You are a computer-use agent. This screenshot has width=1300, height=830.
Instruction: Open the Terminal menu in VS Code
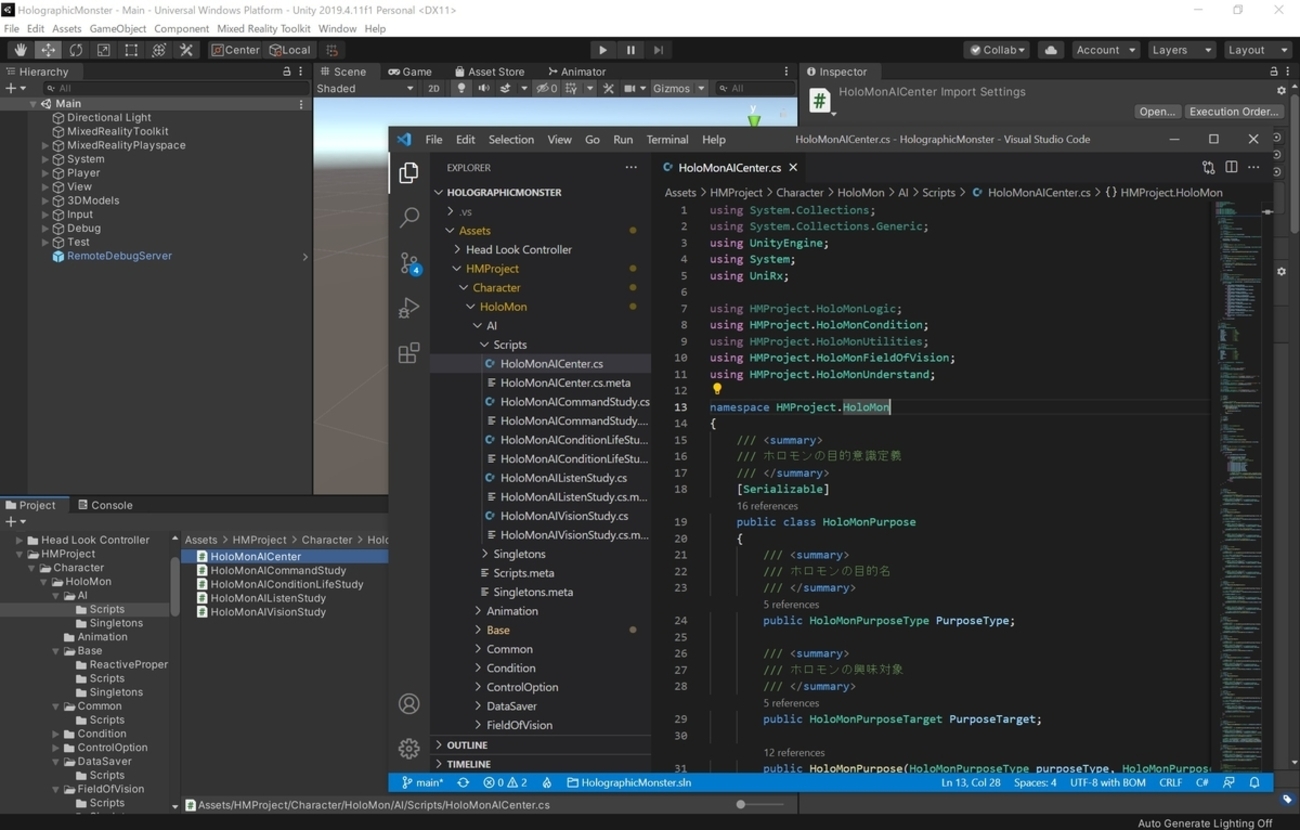pyautogui.click(x=667, y=139)
